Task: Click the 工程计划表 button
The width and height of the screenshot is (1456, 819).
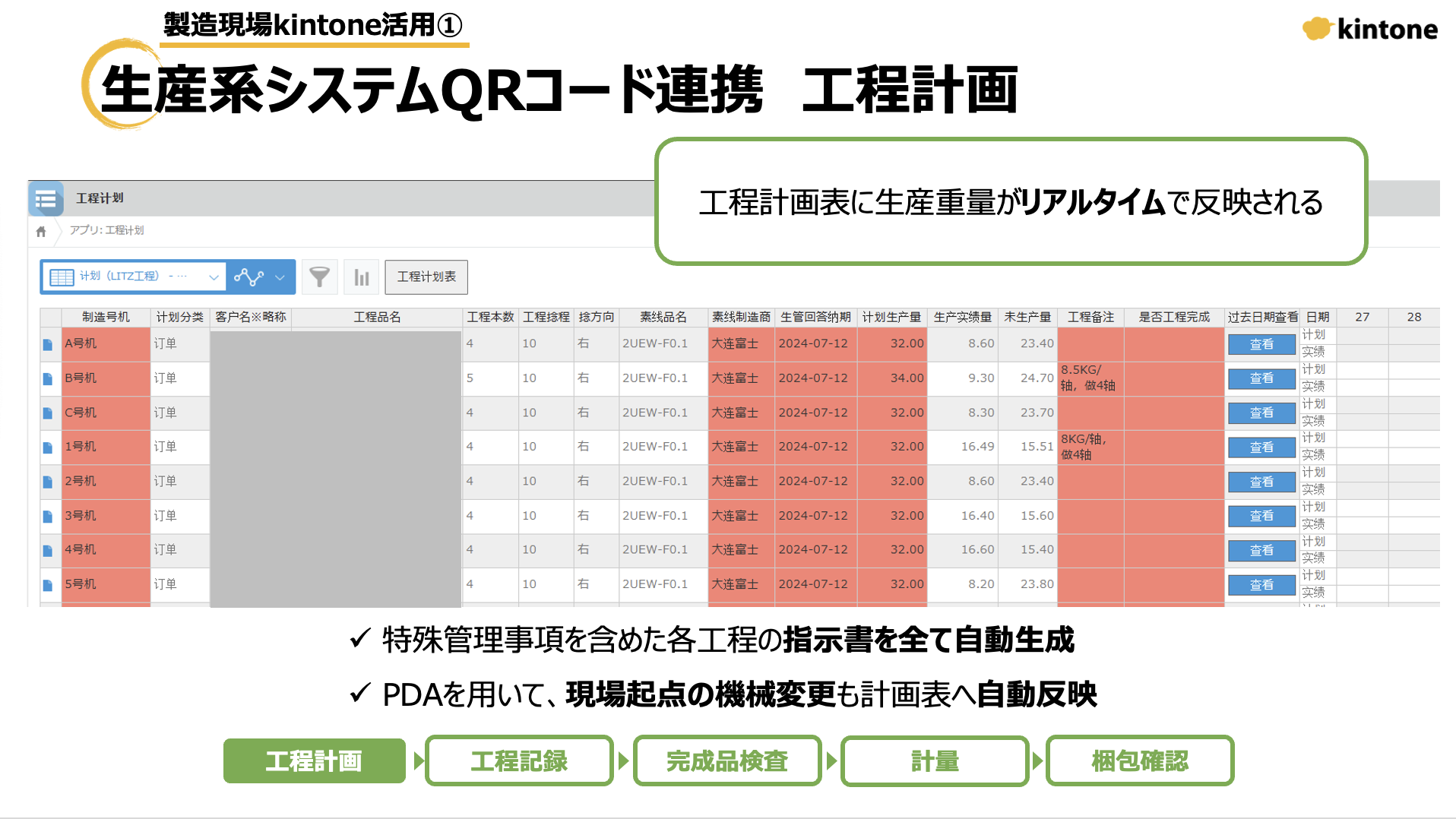Action: 426,277
